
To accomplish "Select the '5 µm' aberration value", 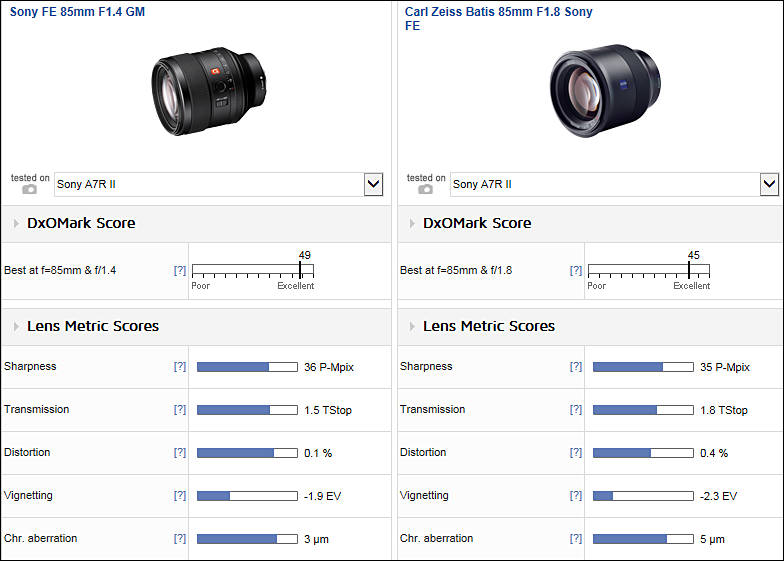I will coord(712,539).
